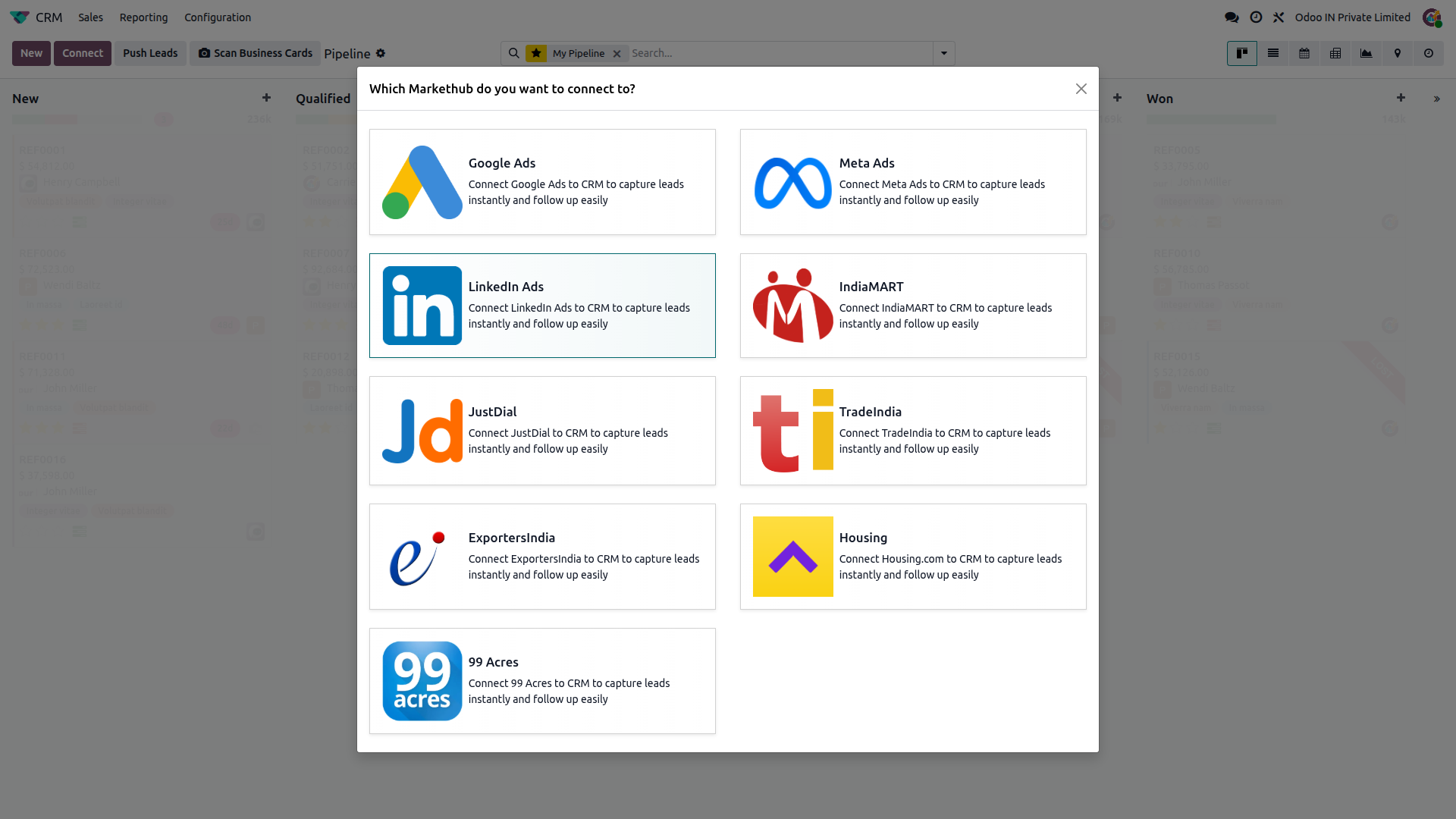Open the Sales menu

(90, 17)
